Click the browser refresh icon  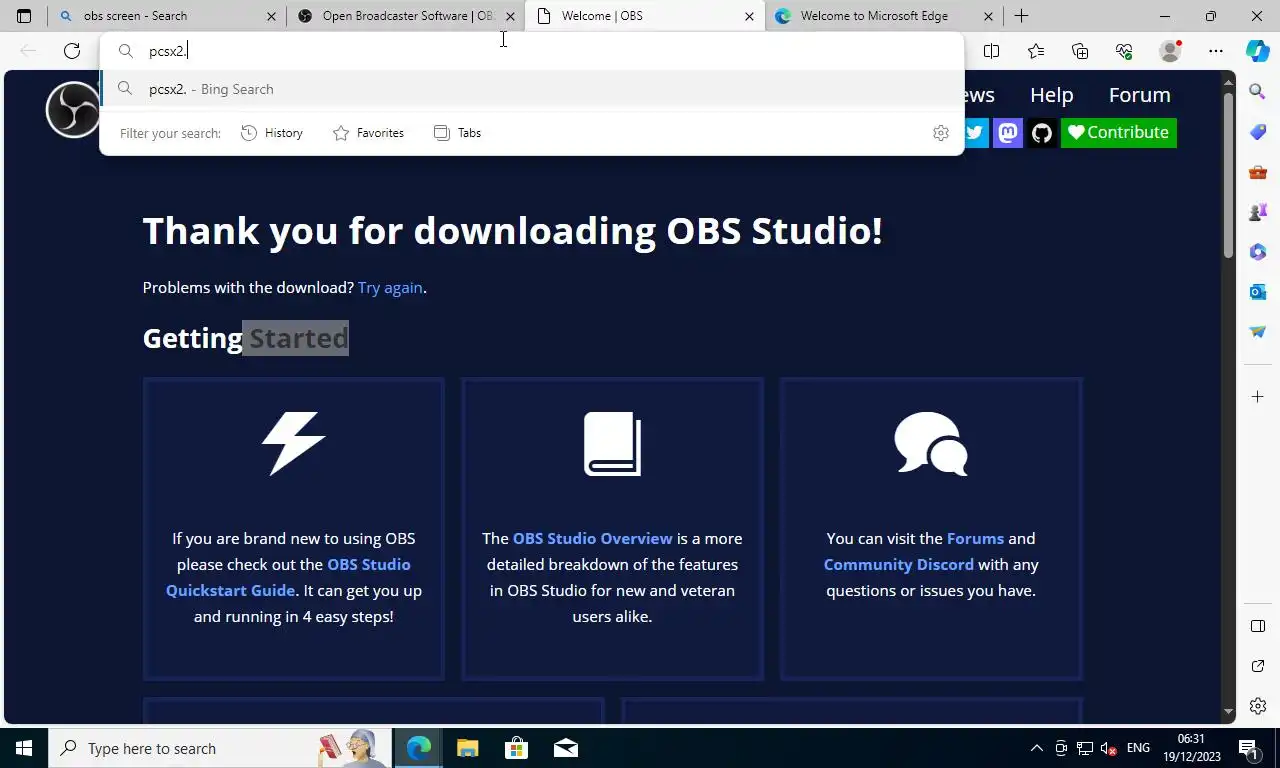click(x=72, y=51)
